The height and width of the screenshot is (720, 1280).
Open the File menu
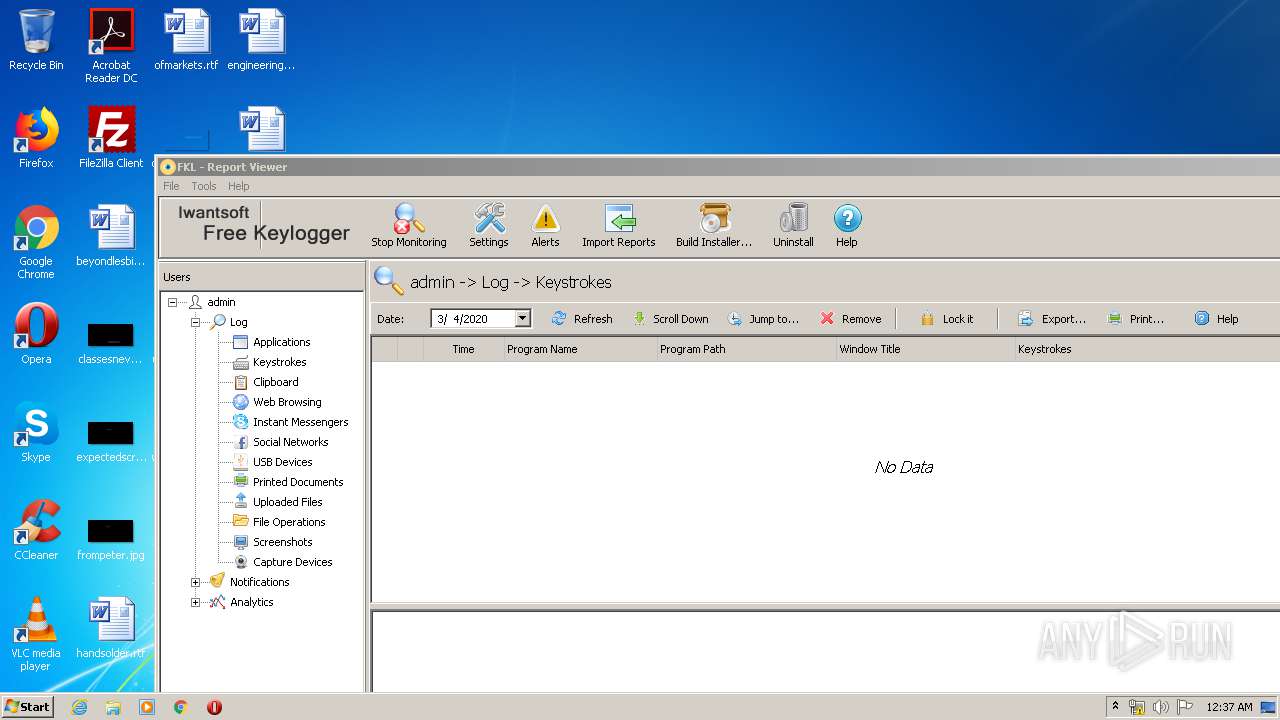pyautogui.click(x=171, y=186)
